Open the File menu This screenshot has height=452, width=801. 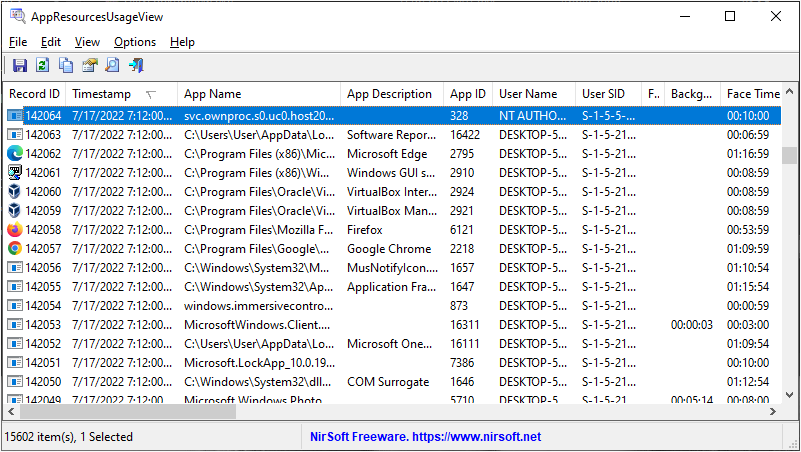click(x=18, y=42)
